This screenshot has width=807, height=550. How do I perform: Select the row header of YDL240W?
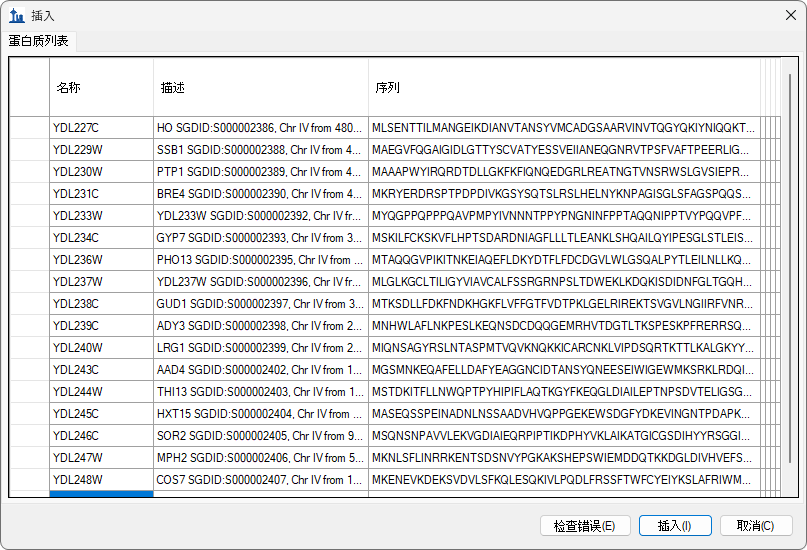coord(29,348)
